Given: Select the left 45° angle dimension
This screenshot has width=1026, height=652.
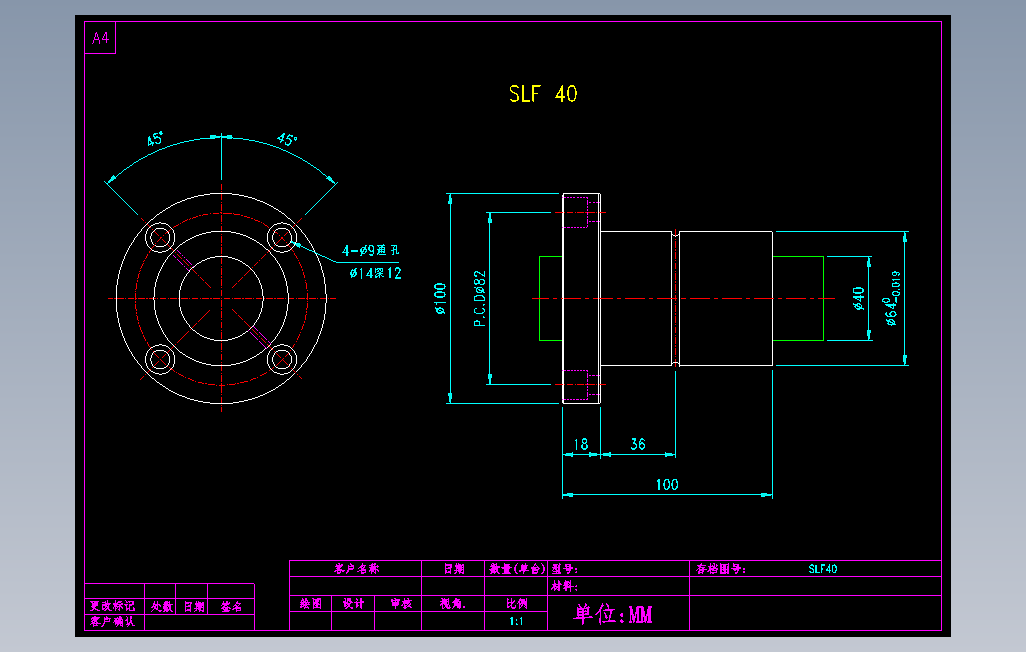Looking at the screenshot, I should pyautogui.click(x=155, y=139).
